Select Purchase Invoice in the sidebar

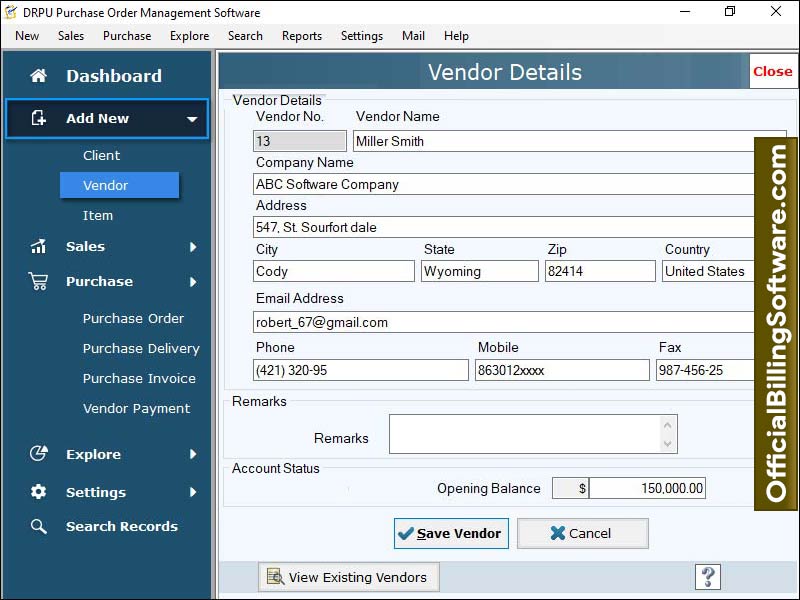tap(139, 378)
